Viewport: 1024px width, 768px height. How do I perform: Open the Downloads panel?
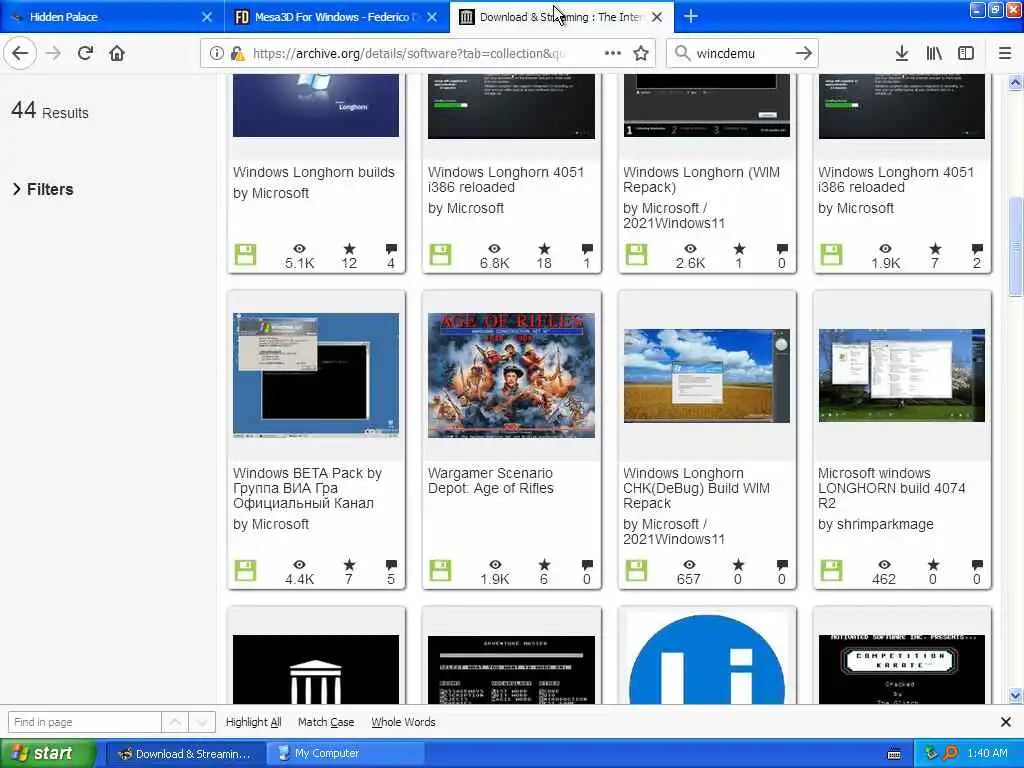coord(902,54)
